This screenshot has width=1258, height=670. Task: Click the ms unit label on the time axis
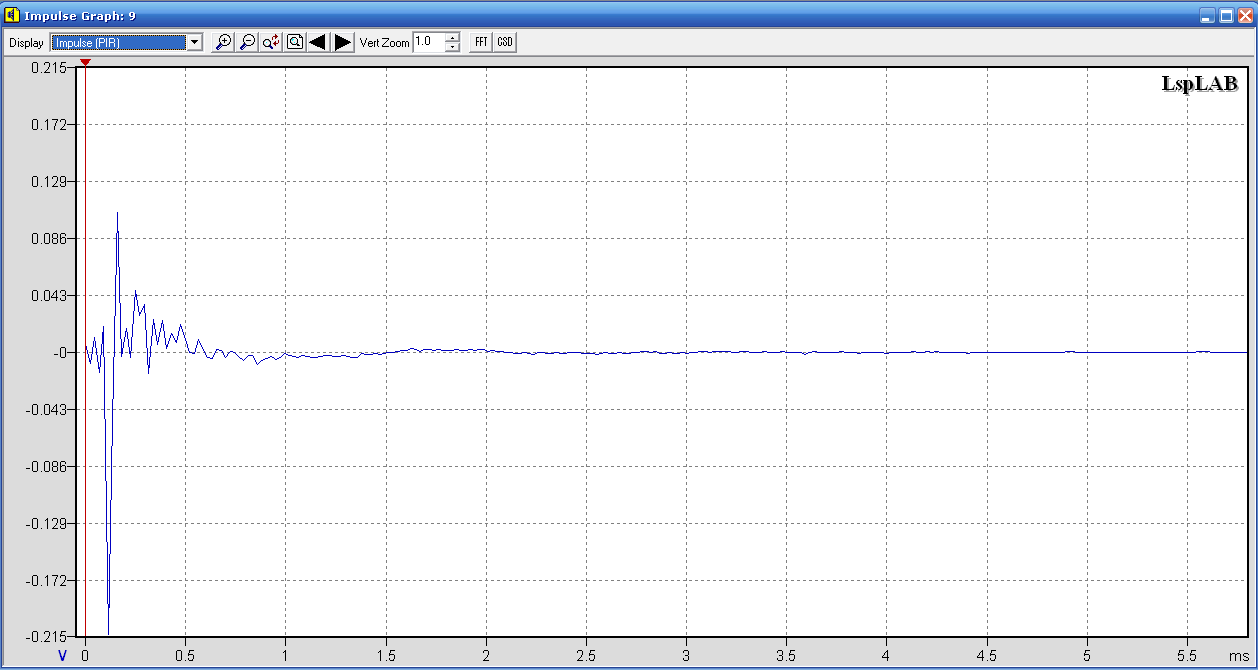coord(1238,656)
